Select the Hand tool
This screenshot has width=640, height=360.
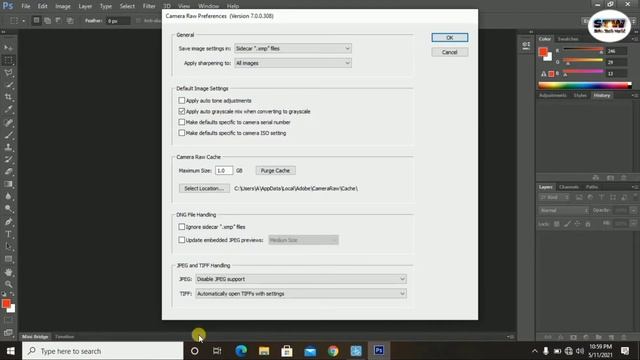pos(8,272)
